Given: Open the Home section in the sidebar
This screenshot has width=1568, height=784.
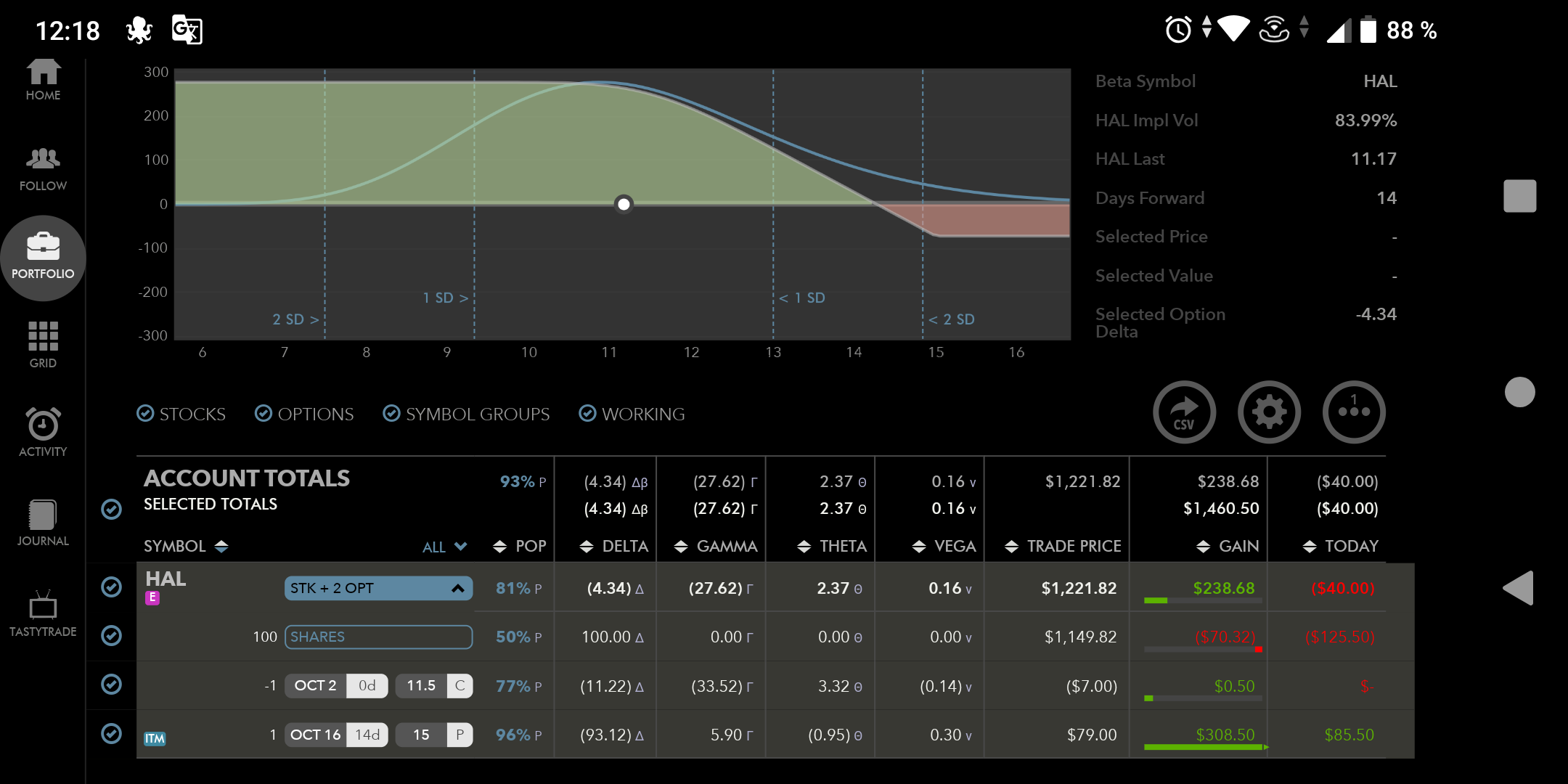Looking at the screenshot, I should [x=43, y=80].
